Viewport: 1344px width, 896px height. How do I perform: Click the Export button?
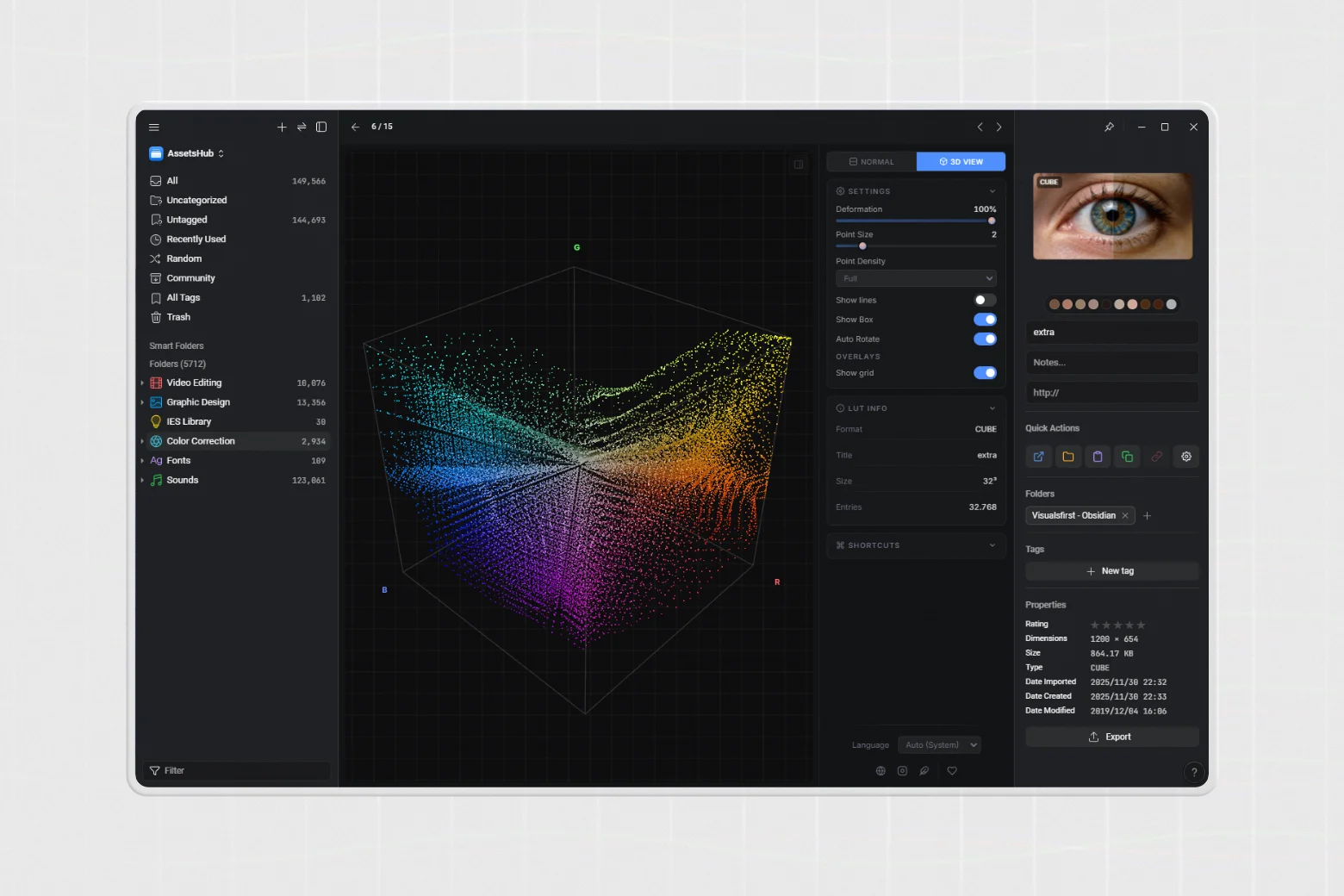(1111, 737)
